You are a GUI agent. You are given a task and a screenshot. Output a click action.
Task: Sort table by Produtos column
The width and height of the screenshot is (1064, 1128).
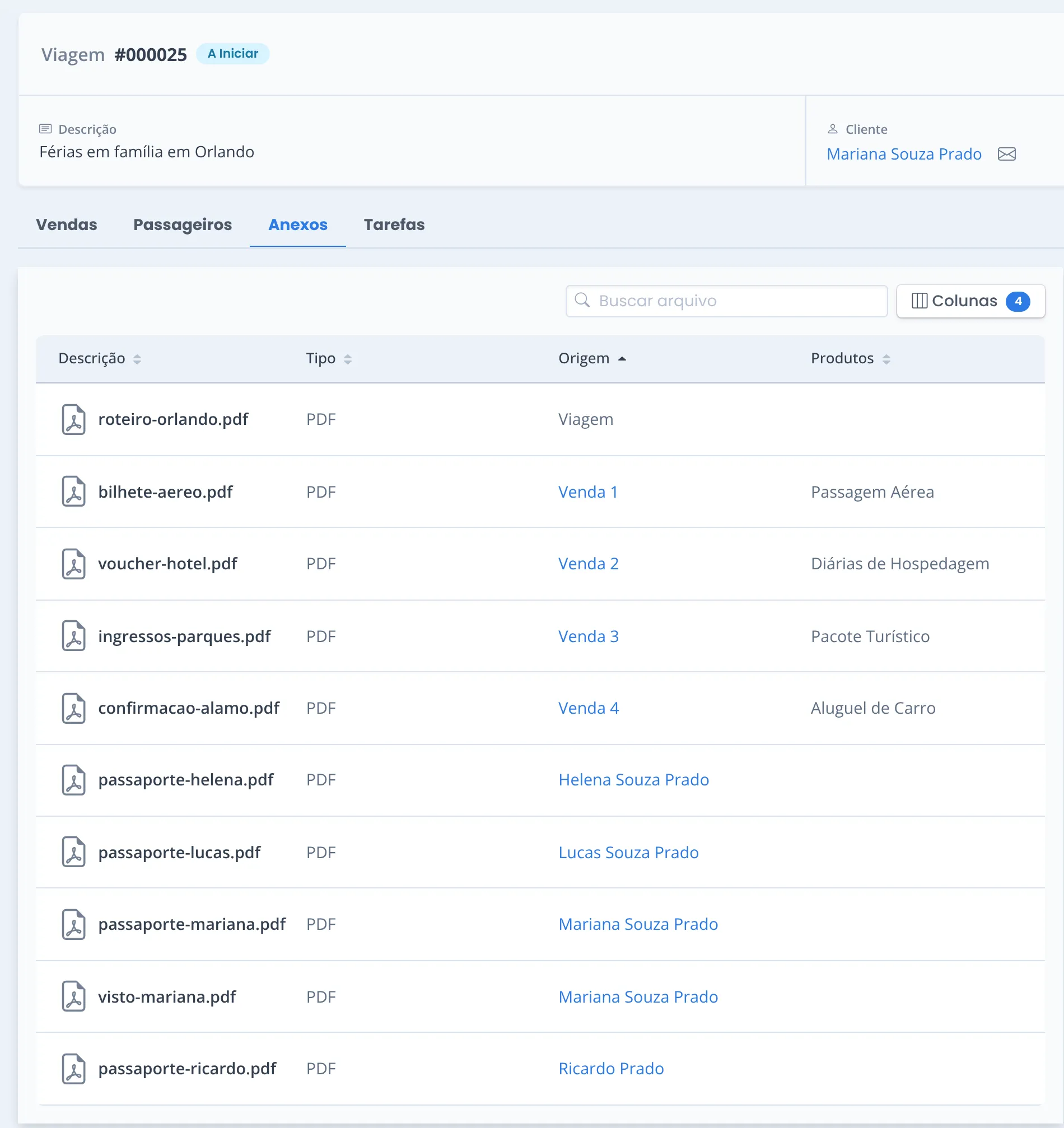[x=851, y=359]
